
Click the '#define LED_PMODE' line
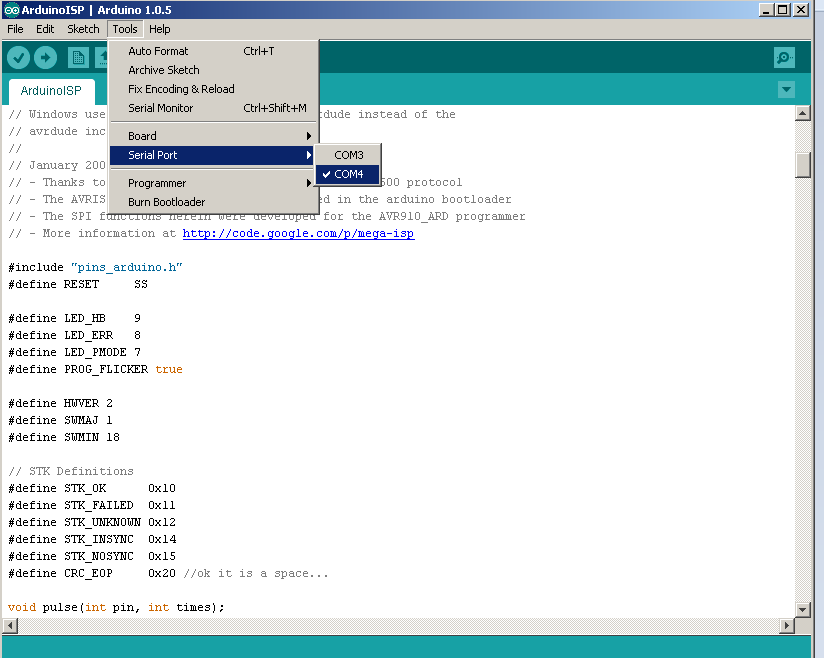[x=74, y=352]
